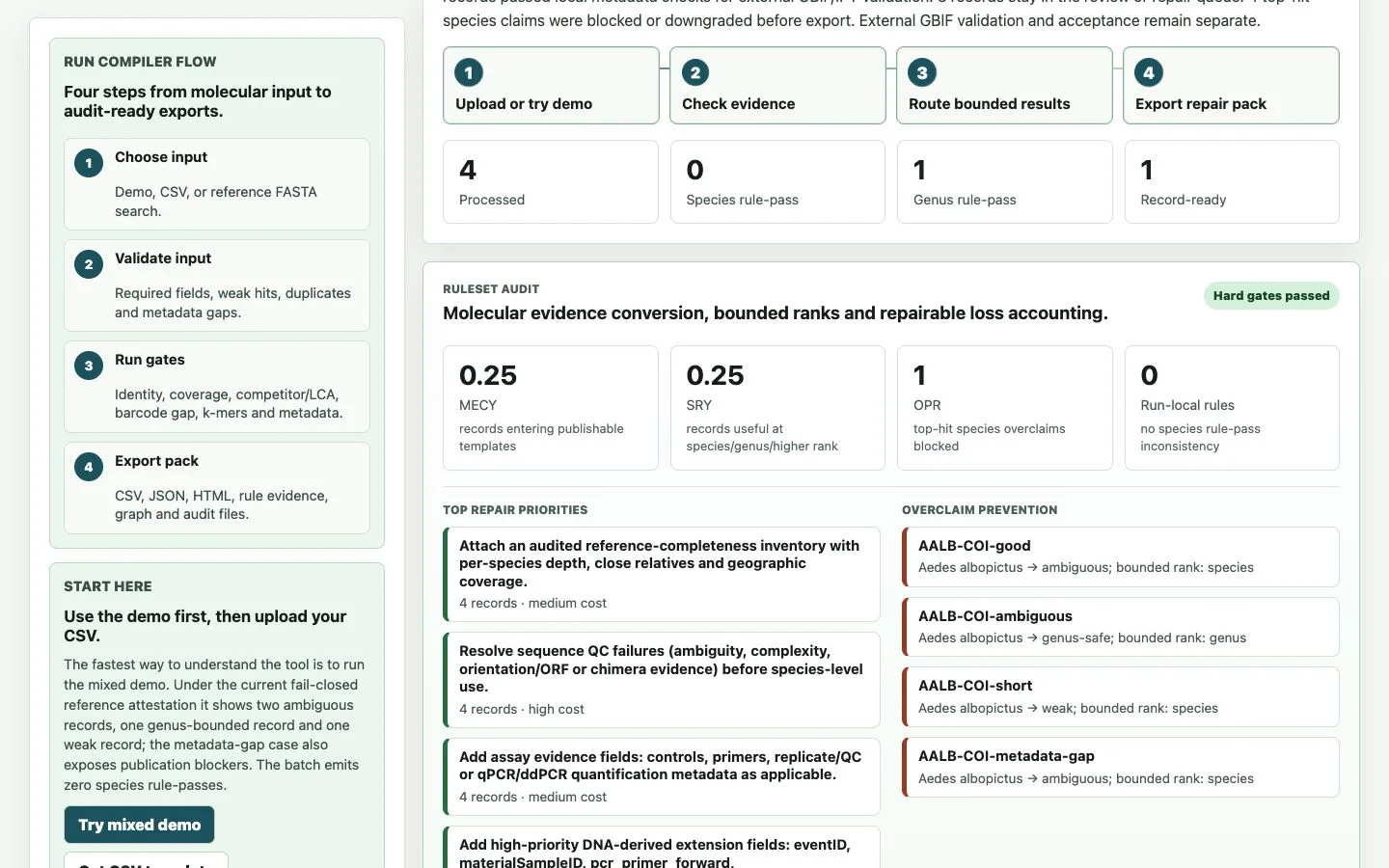Click "no species rule-pass inconsistency" text

1201,437
